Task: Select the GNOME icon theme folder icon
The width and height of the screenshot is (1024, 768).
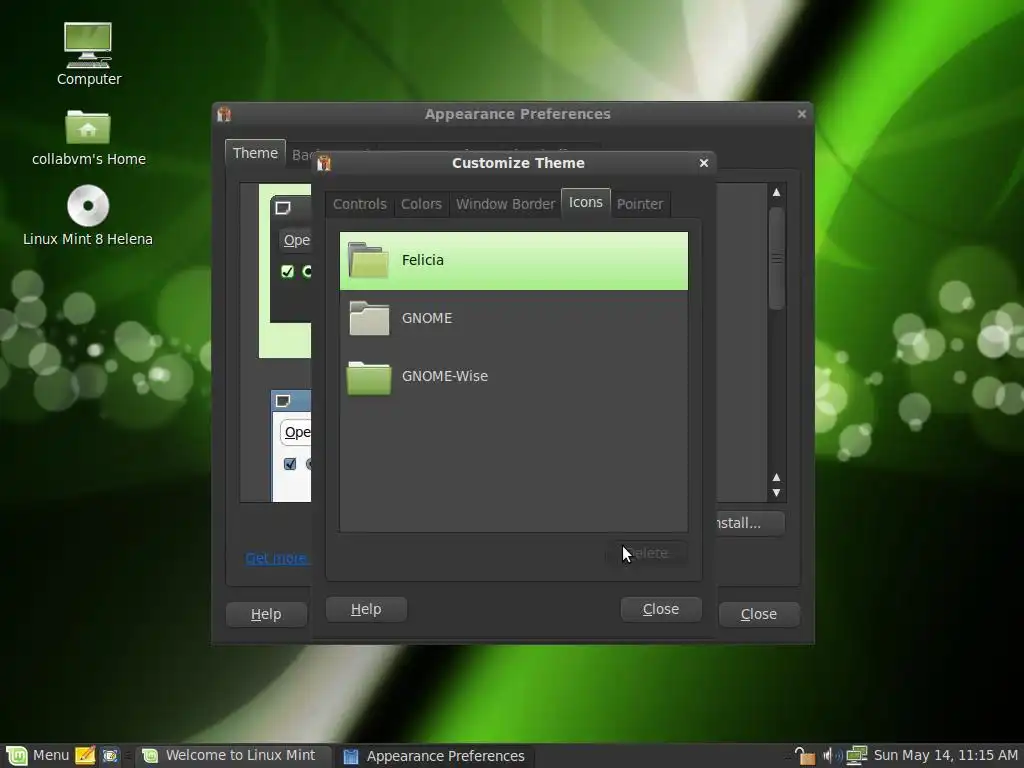Action: click(x=369, y=318)
